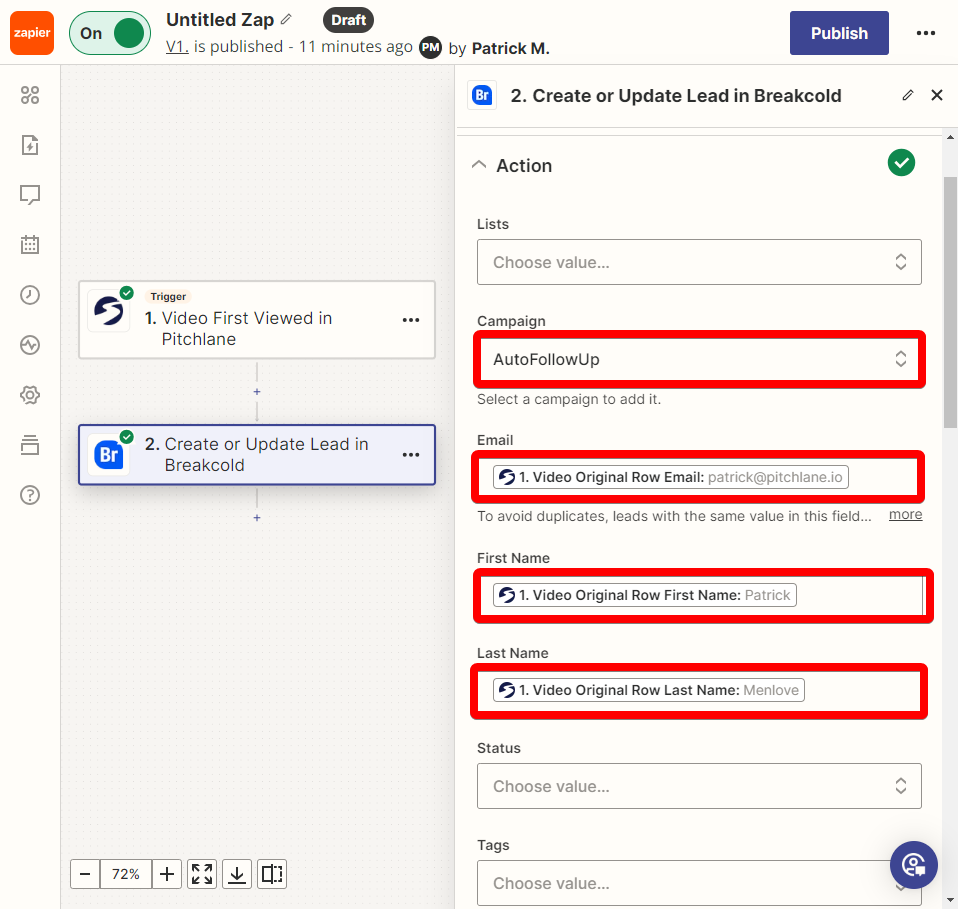Open the Campaign AutoFollowUp dropdown
Image resolution: width=958 pixels, height=909 pixels.
click(x=699, y=359)
